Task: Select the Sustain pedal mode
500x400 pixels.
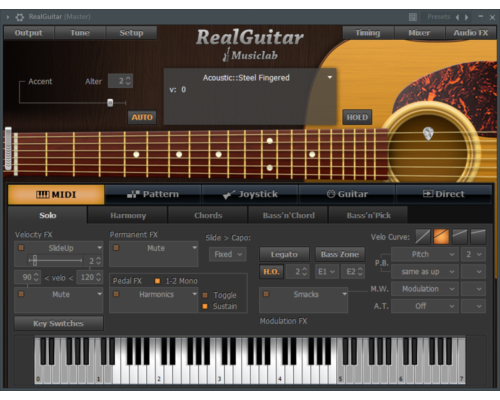Action: coord(205,306)
